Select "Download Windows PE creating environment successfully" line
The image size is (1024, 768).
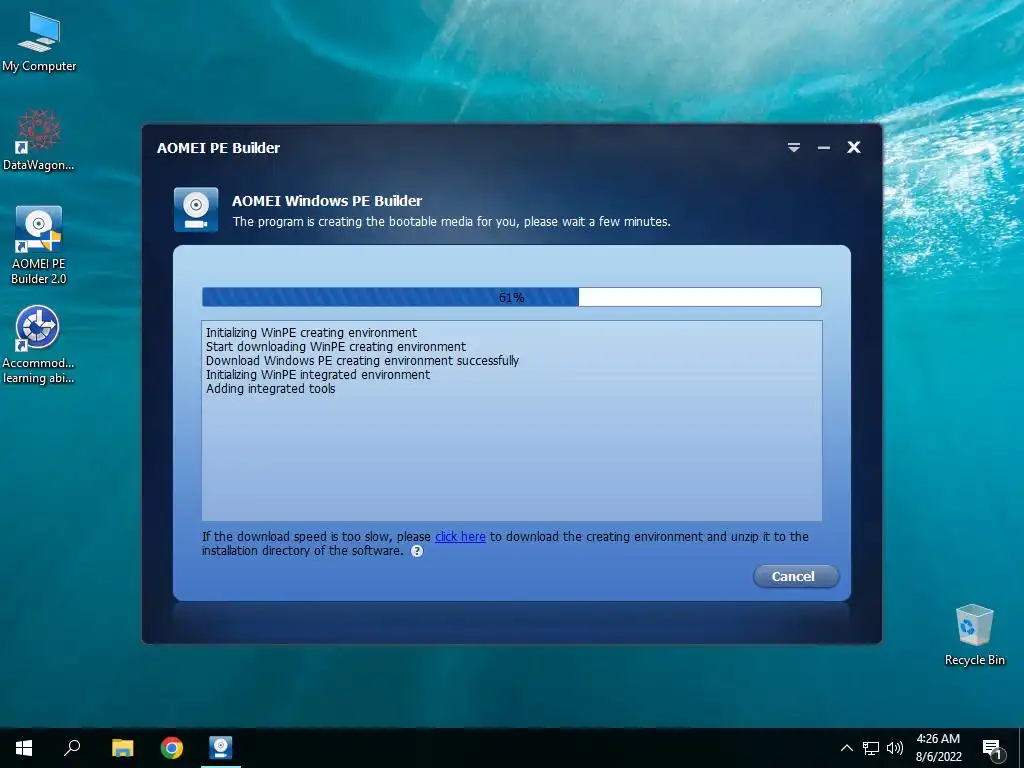tap(362, 360)
